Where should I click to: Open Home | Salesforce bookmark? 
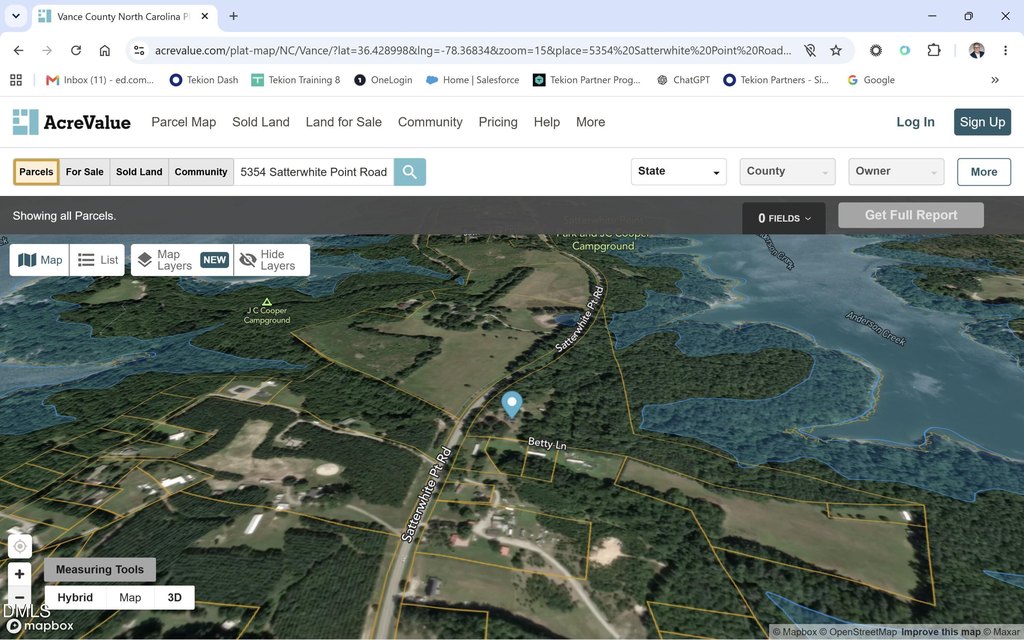(x=472, y=80)
